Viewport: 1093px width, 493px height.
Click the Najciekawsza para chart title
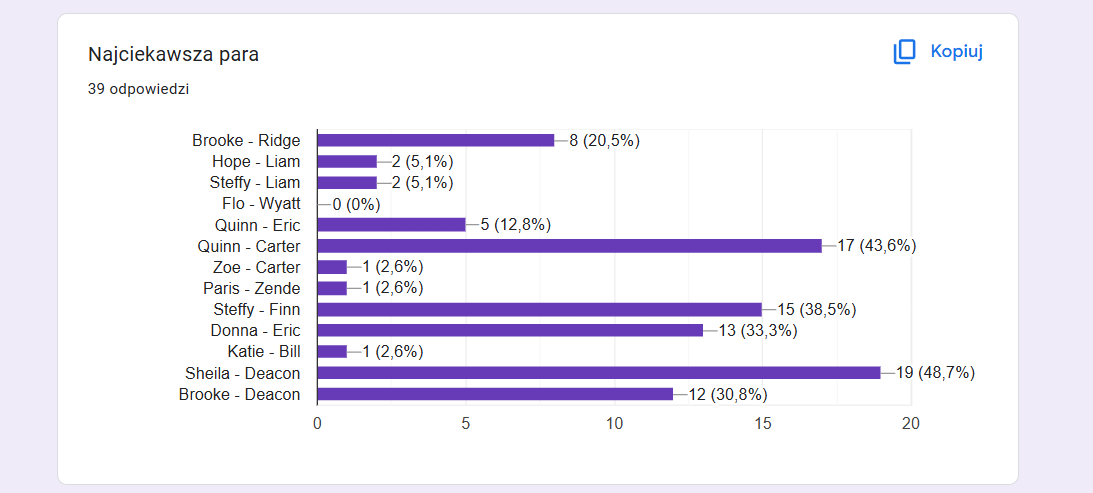point(174,54)
